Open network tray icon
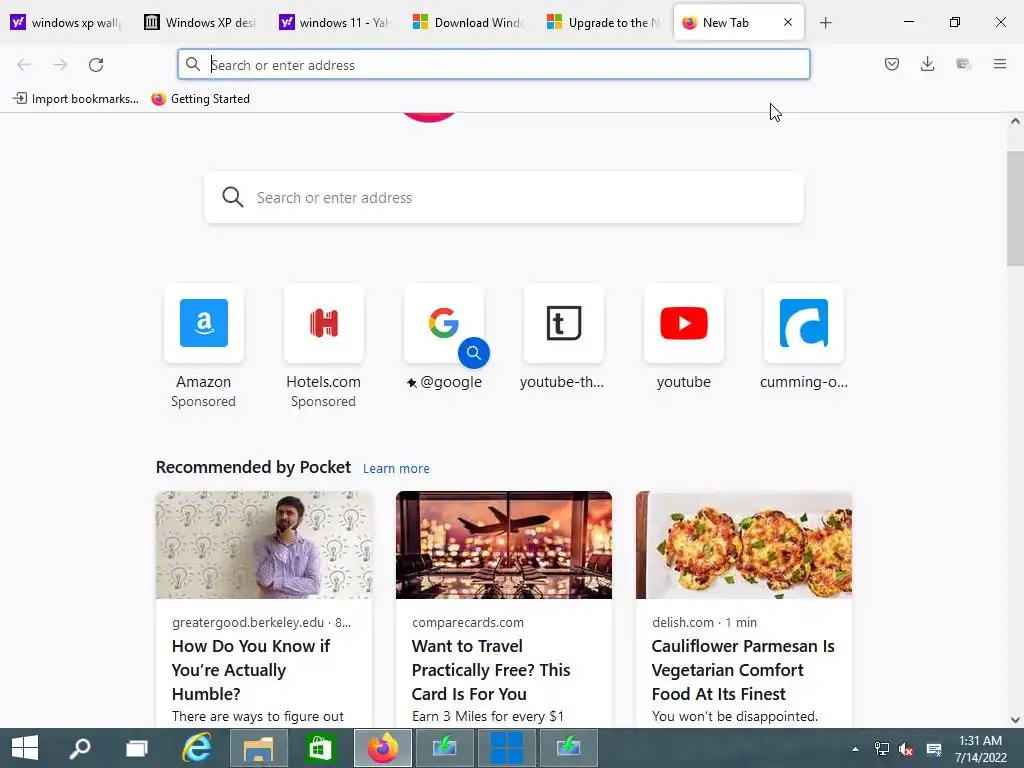The image size is (1024, 768). coord(882,749)
